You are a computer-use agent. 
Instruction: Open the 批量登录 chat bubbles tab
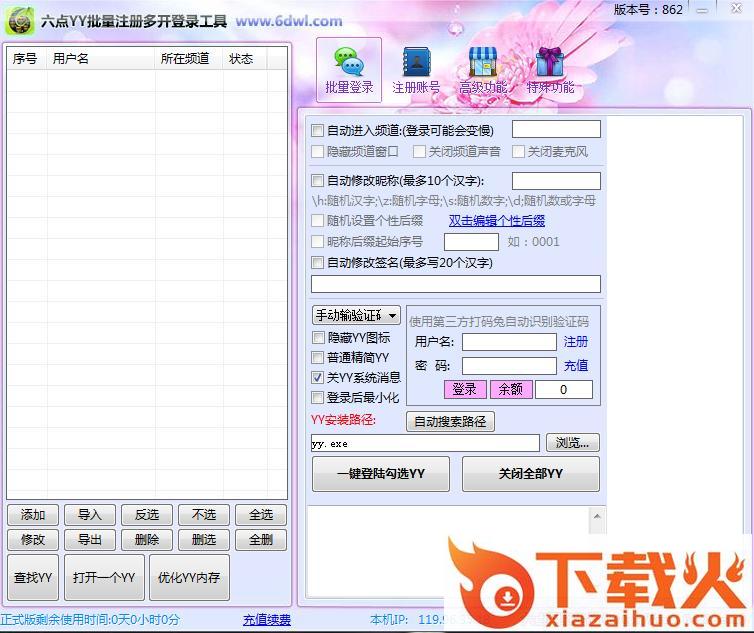tap(349, 70)
